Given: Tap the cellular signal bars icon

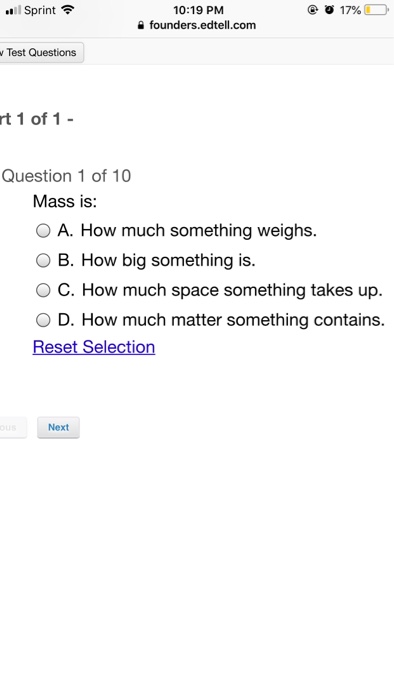Looking at the screenshot, I should 13,10.
